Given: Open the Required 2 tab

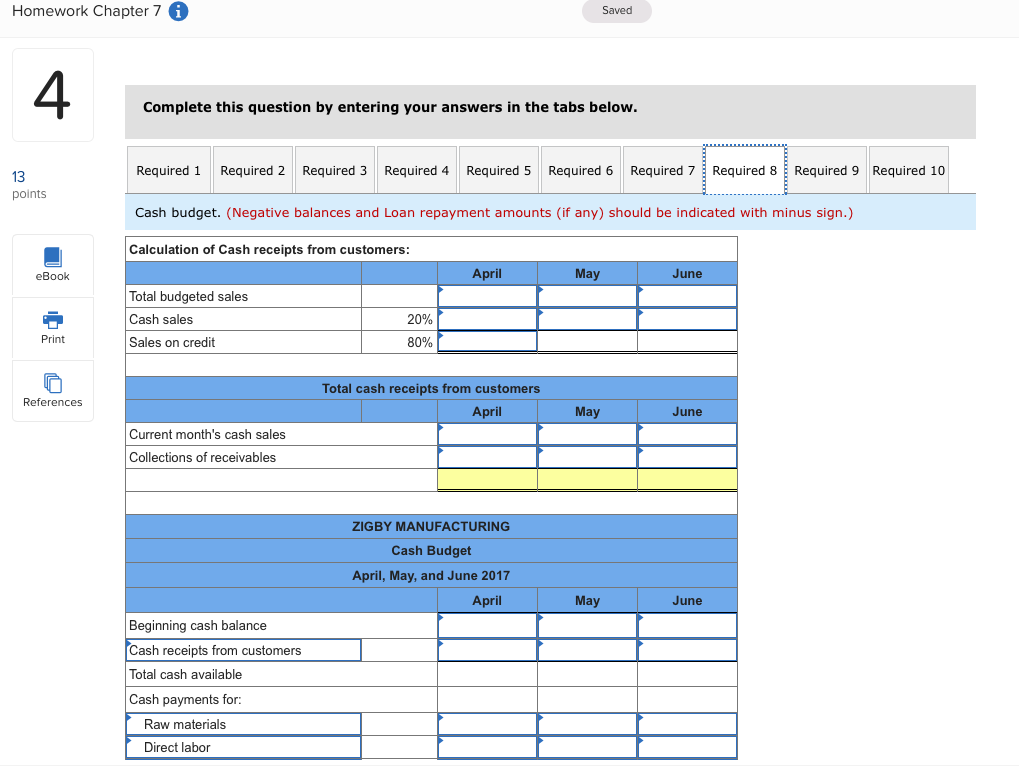Looking at the screenshot, I should tap(253, 170).
